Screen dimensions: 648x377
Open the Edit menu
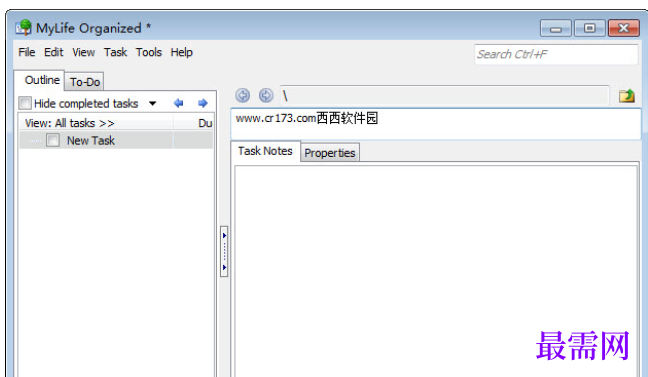54,52
